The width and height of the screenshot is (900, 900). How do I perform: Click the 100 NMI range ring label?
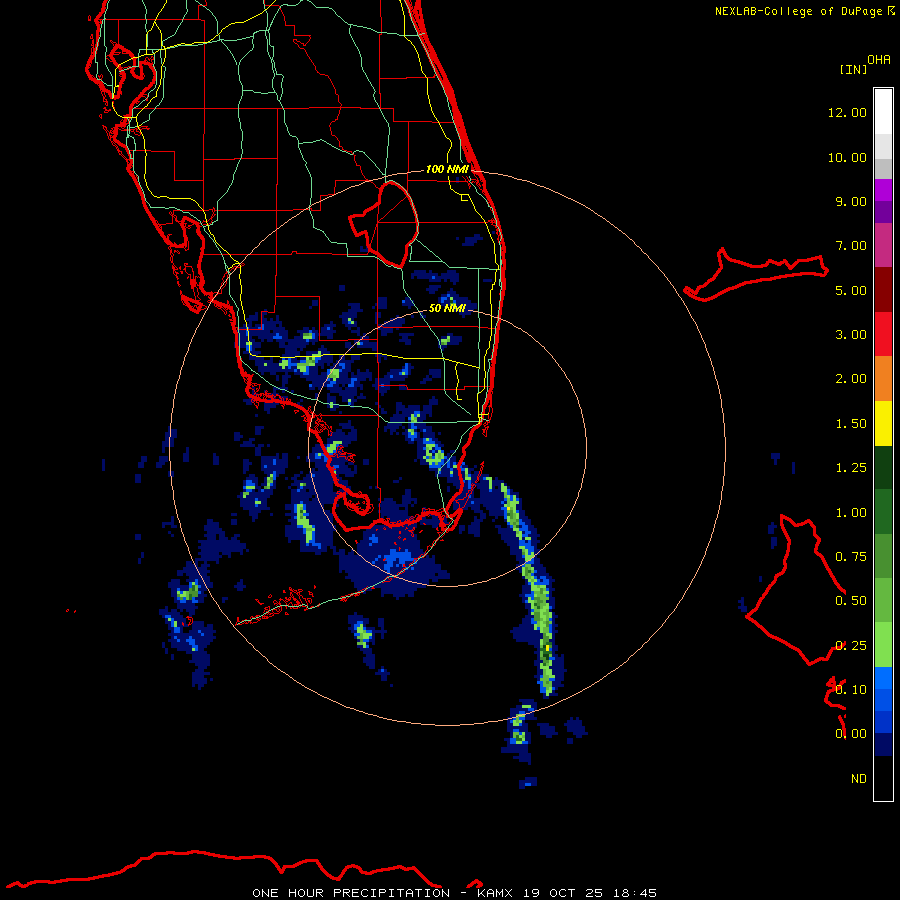[x=447, y=169]
